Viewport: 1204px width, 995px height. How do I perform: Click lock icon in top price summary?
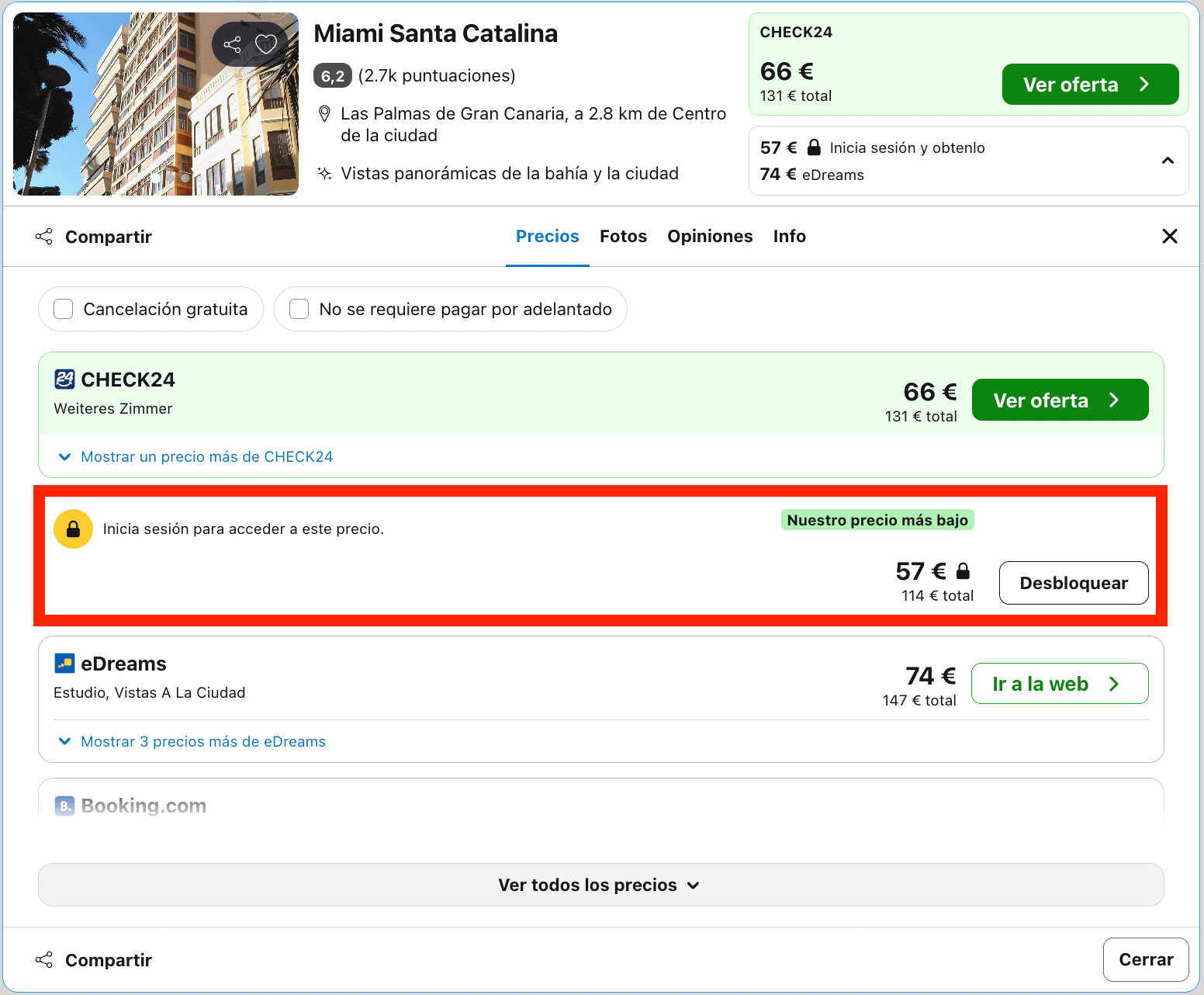pos(814,147)
